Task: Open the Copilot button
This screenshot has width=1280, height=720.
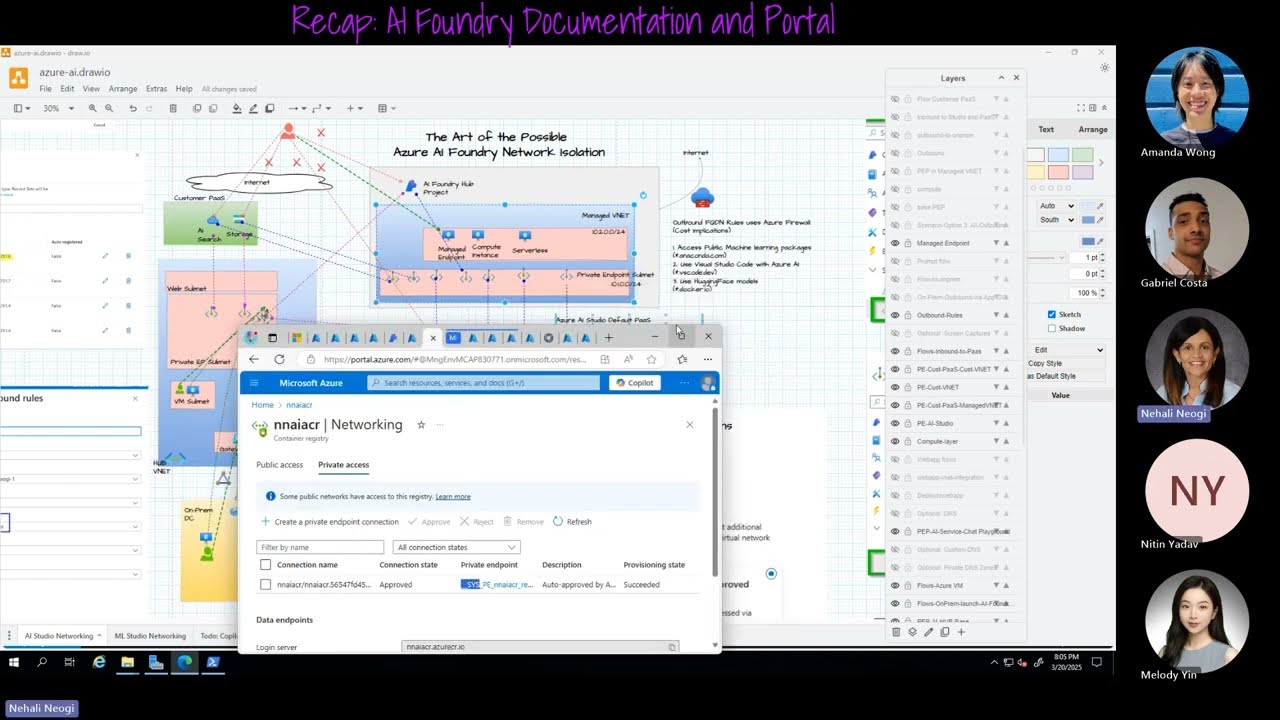Action: click(x=634, y=383)
